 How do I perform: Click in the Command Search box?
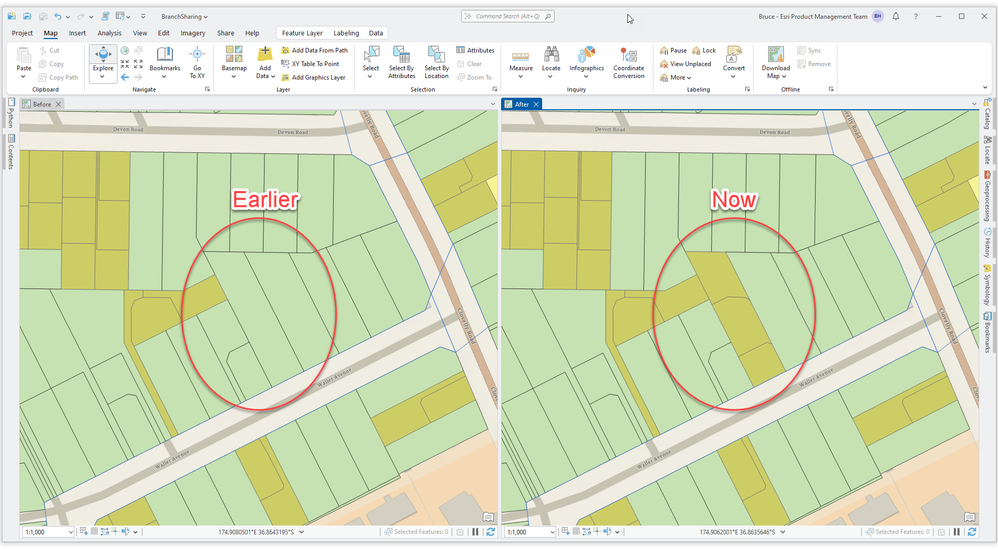(508, 17)
